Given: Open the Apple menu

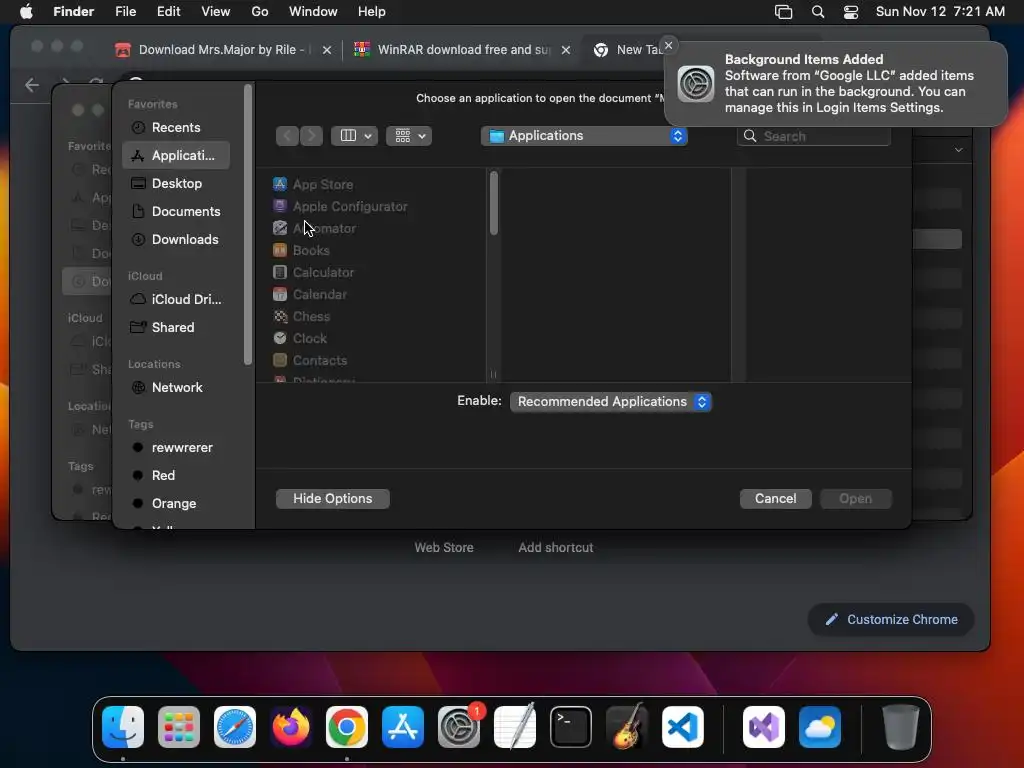Looking at the screenshot, I should tap(26, 12).
